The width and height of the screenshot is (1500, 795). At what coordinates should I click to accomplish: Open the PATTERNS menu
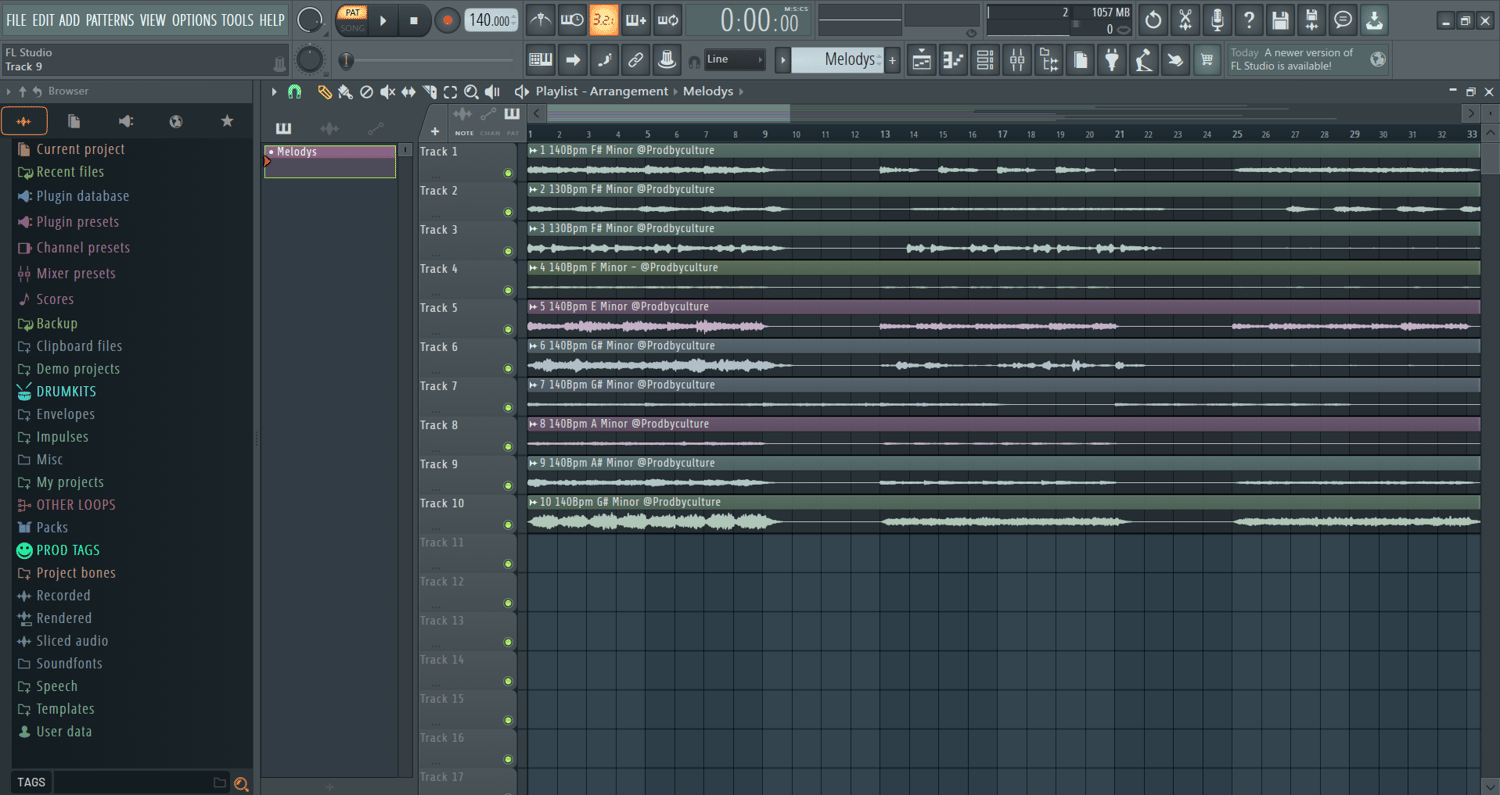[109, 20]
